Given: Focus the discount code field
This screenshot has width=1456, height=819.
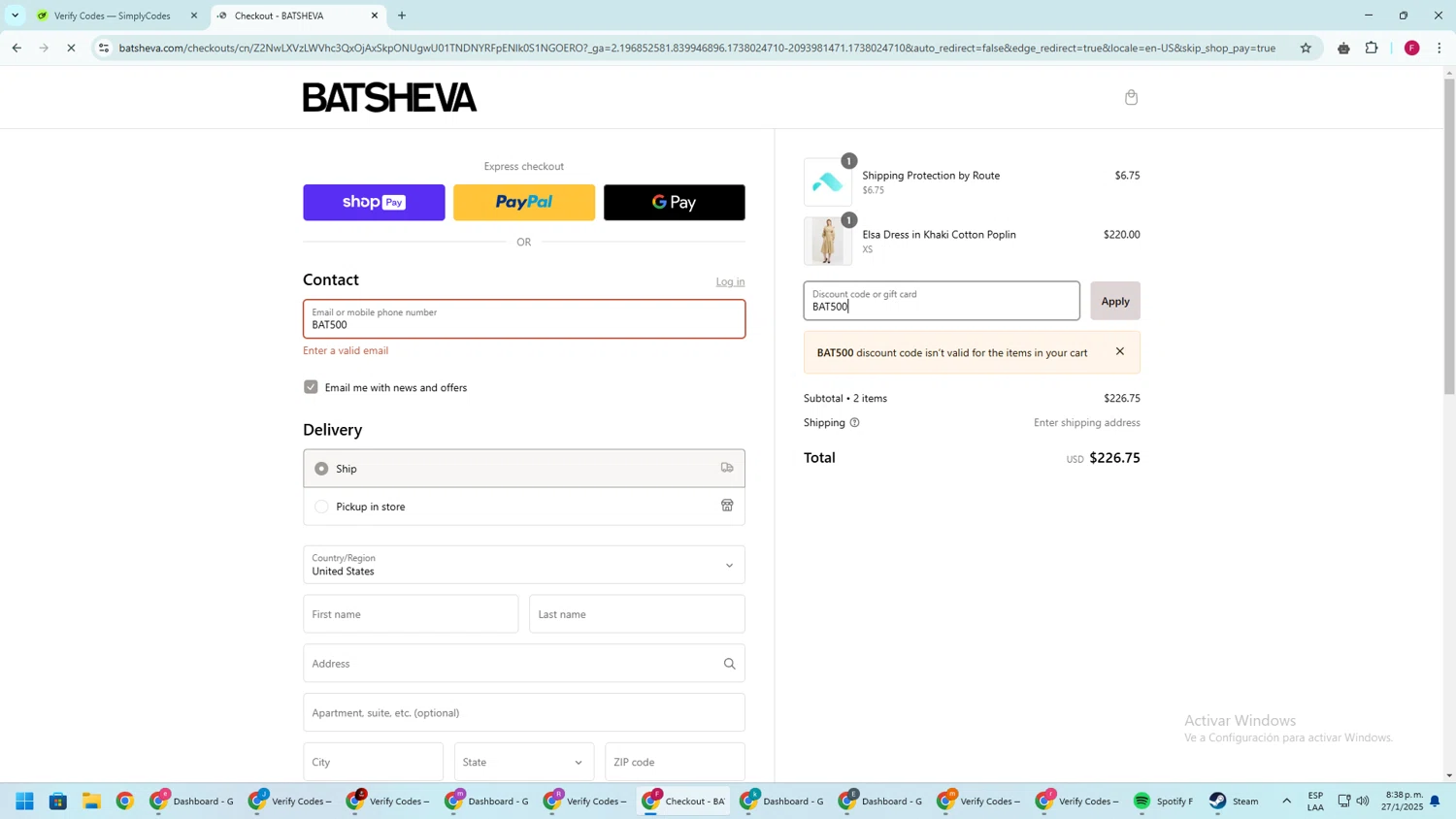Looking at the screenshot, I should 942,301.
